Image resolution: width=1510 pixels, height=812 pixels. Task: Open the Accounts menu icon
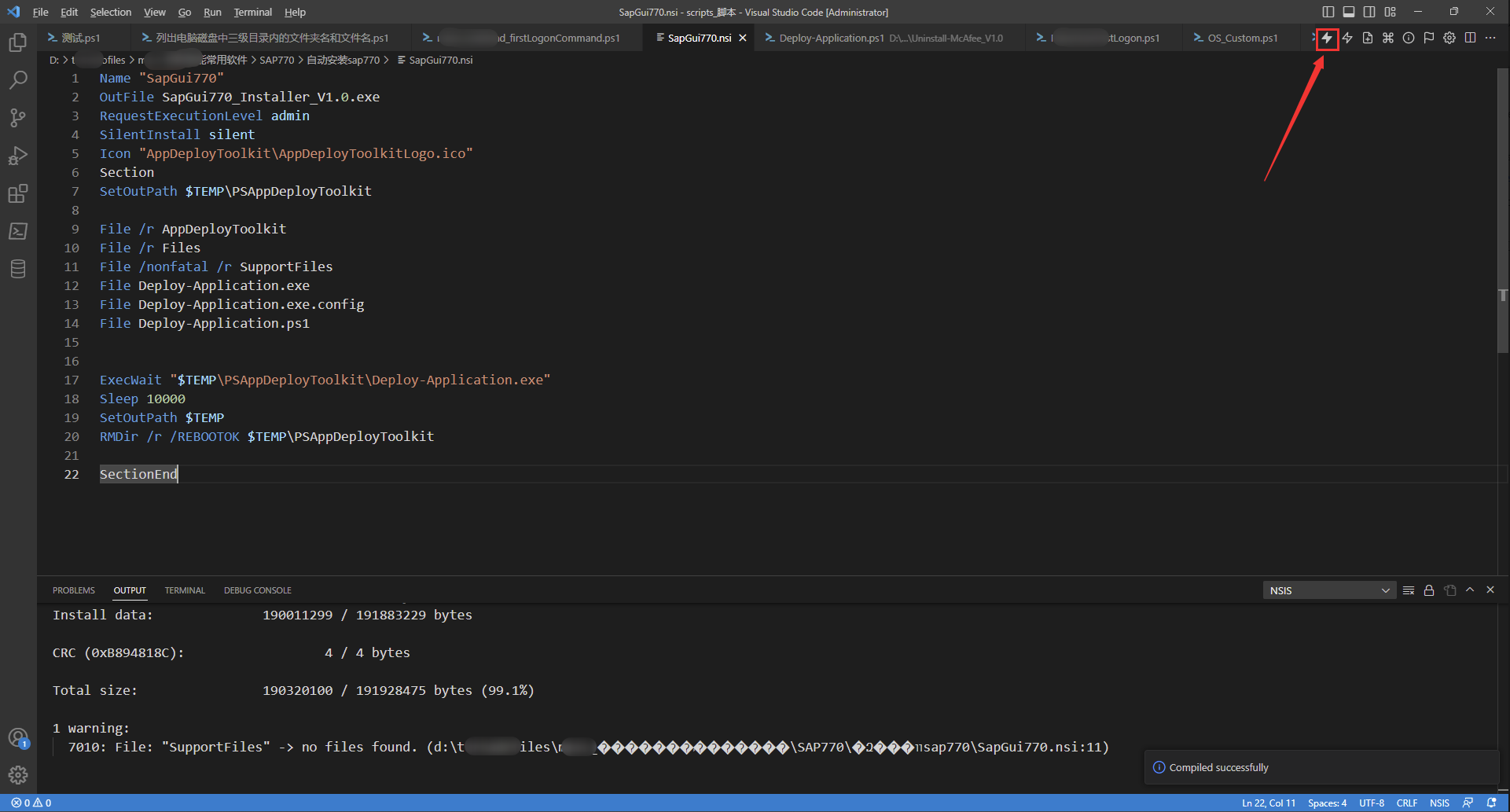click(18, 737)
